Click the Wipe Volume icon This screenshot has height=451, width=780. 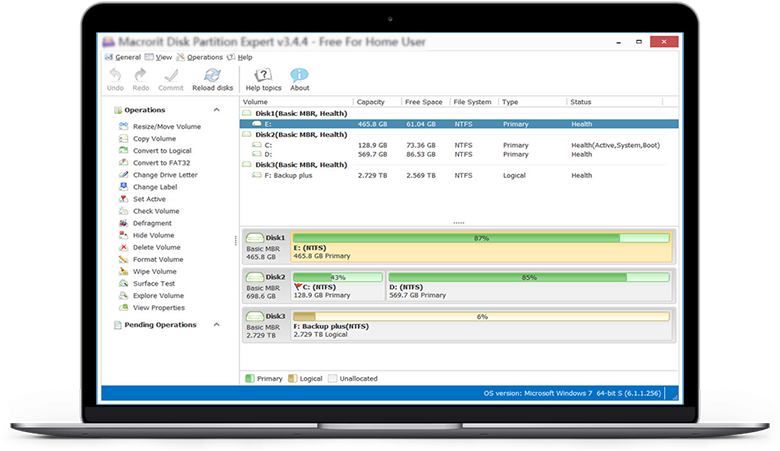coord(123,271)
